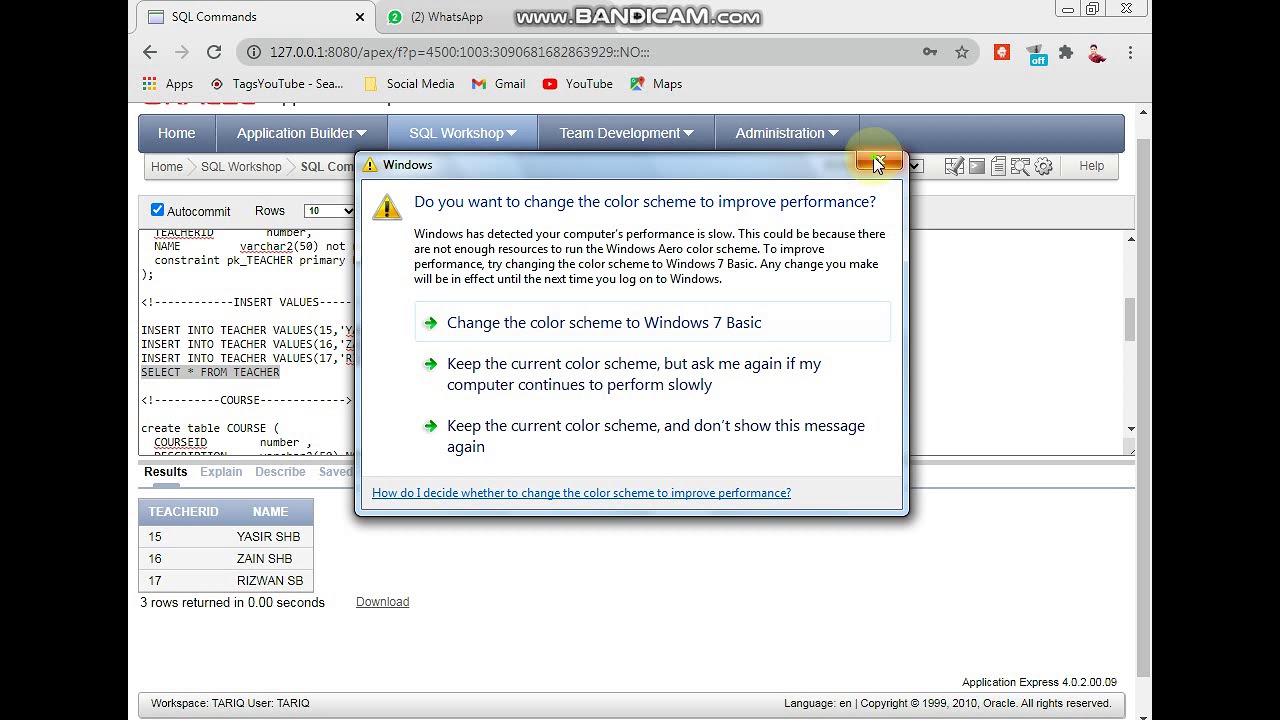This screenshot has height=720, width=1280.
Task: Click the Download link below results
Action: (382, 602)
